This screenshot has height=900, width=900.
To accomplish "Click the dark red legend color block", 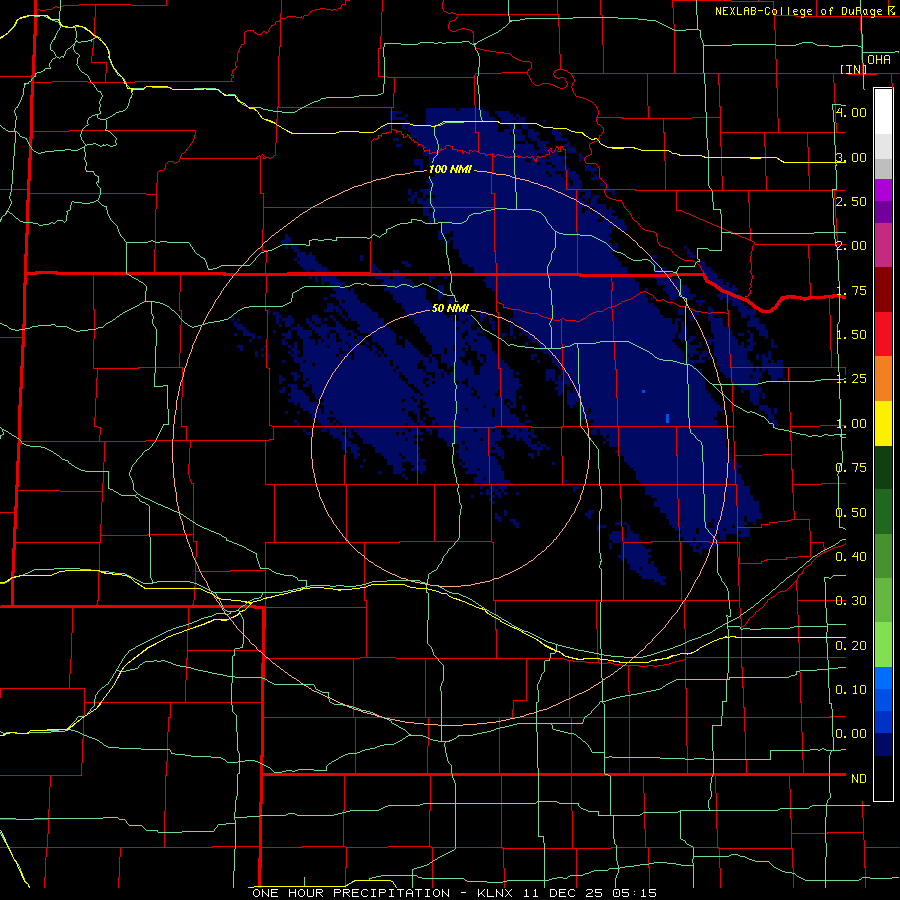I will [883, 290].
